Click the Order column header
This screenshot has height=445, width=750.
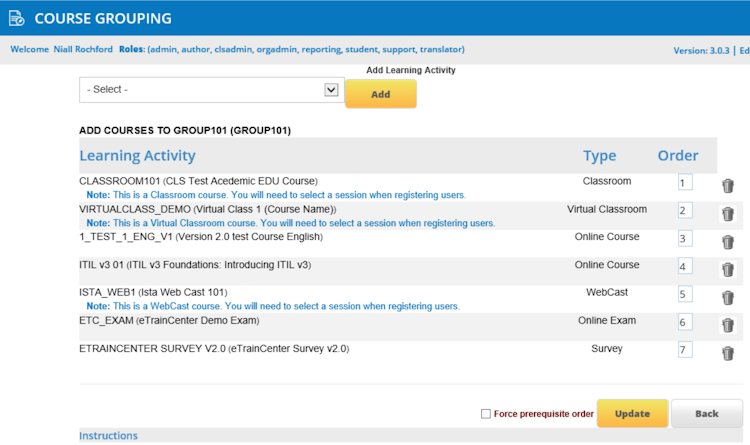coord(677,156)
